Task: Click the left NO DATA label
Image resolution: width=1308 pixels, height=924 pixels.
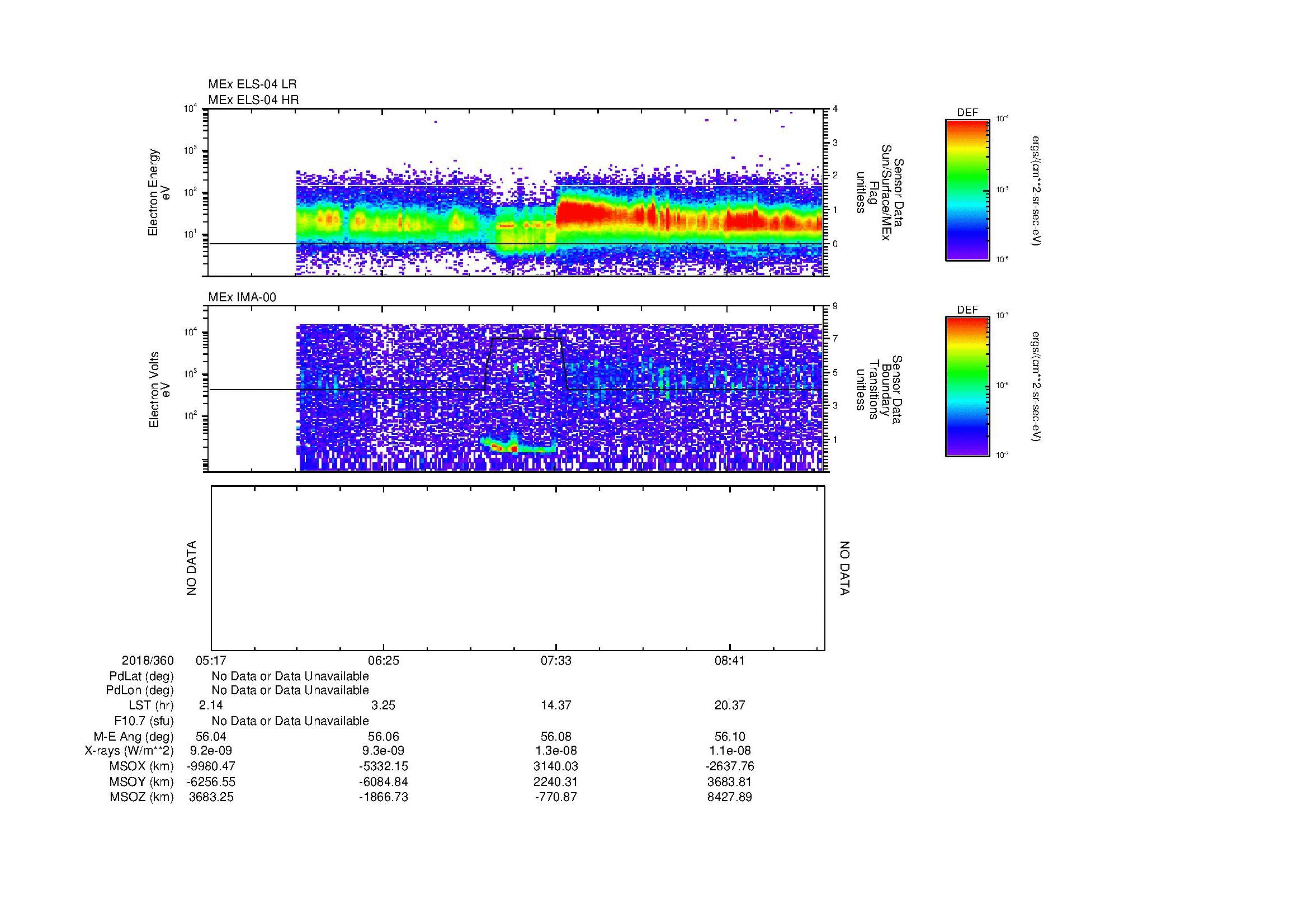Action: click(191, 568)
